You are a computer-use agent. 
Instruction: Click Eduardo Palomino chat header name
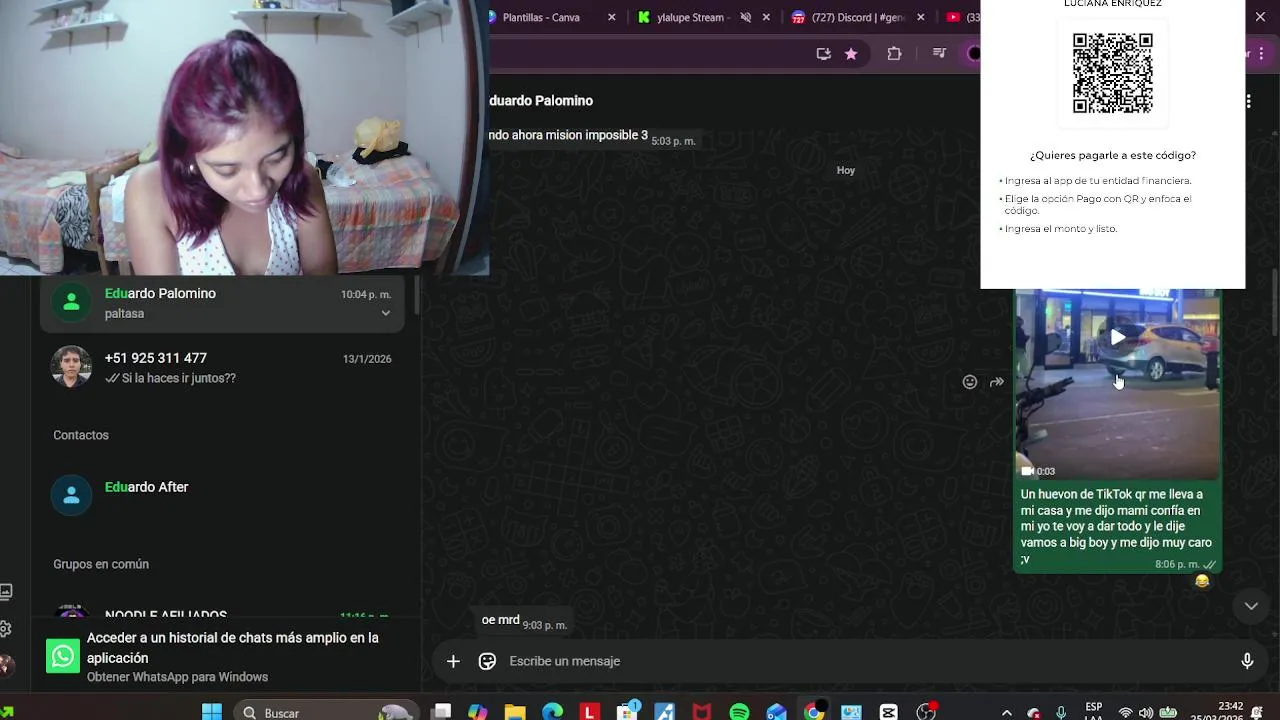[541, 101]
